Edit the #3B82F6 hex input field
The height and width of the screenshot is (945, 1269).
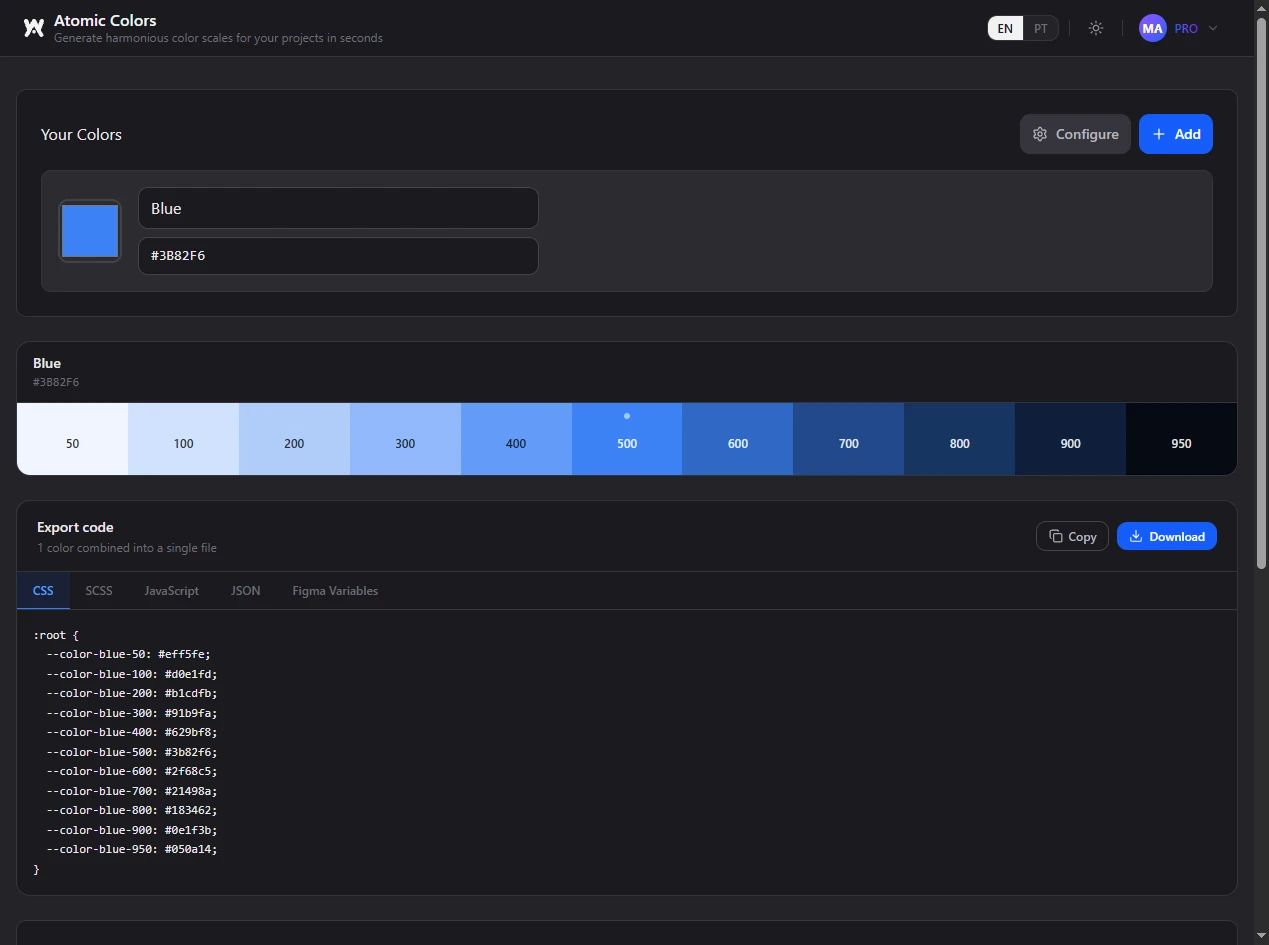(x=338, y=255)
